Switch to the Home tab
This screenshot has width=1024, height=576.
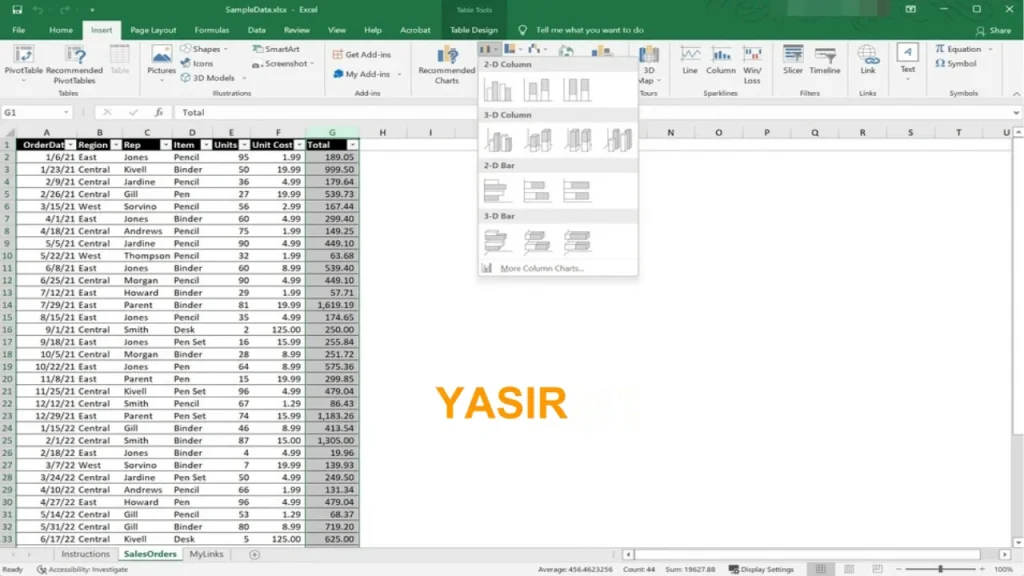pos(61,30)
